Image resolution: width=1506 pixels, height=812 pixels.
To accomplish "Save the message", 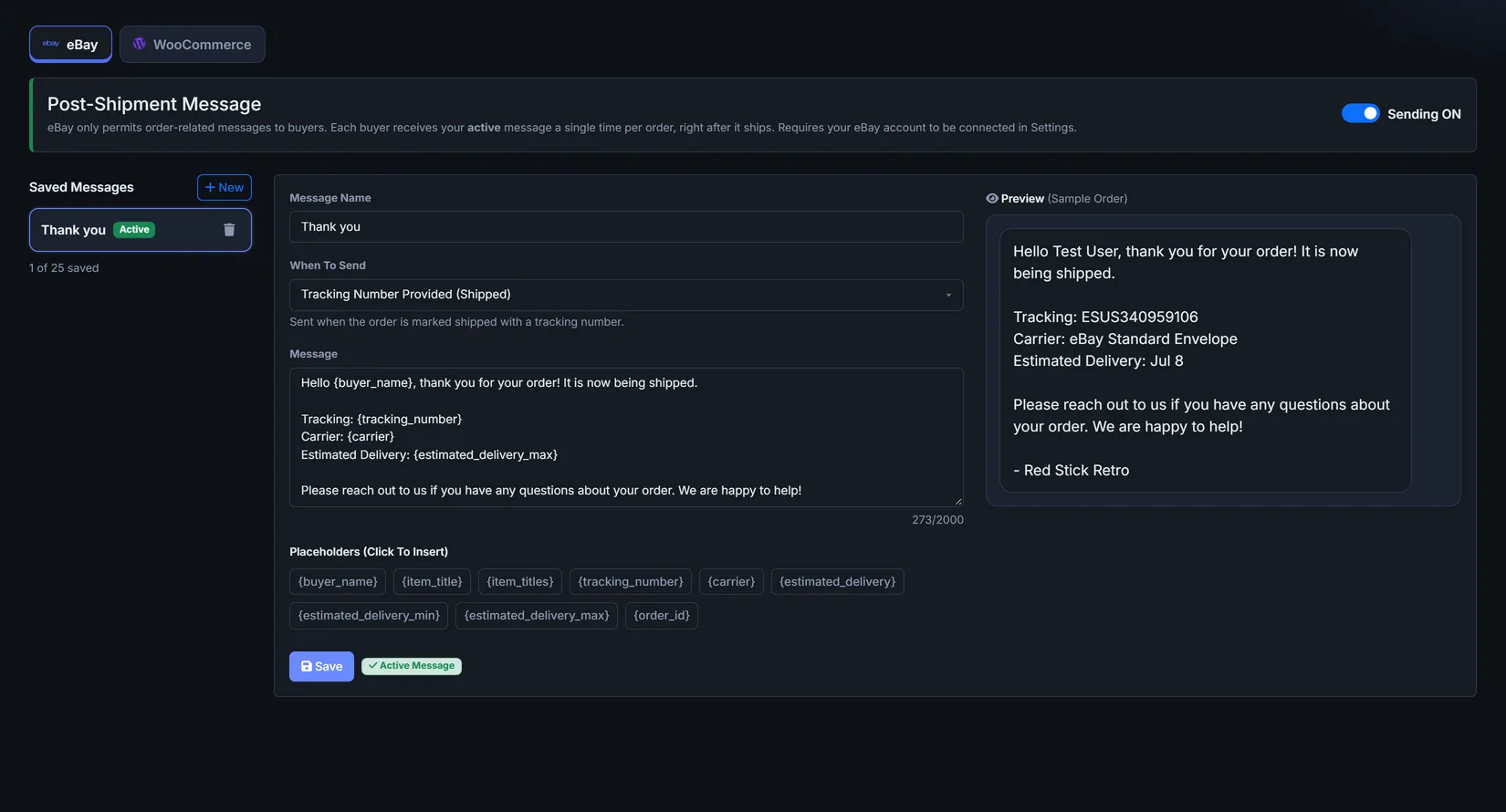I will coord(321,666).
